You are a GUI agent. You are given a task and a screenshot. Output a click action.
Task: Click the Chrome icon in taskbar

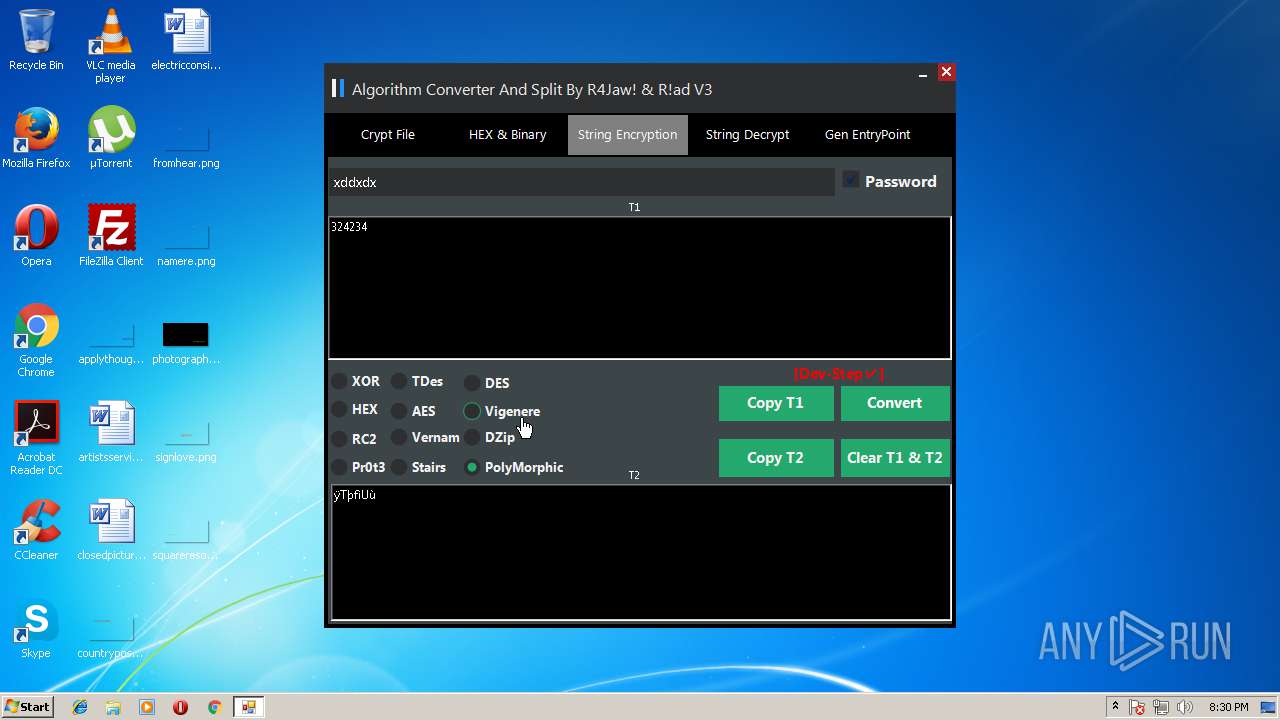pyautogui.click(x=214, y=707)
